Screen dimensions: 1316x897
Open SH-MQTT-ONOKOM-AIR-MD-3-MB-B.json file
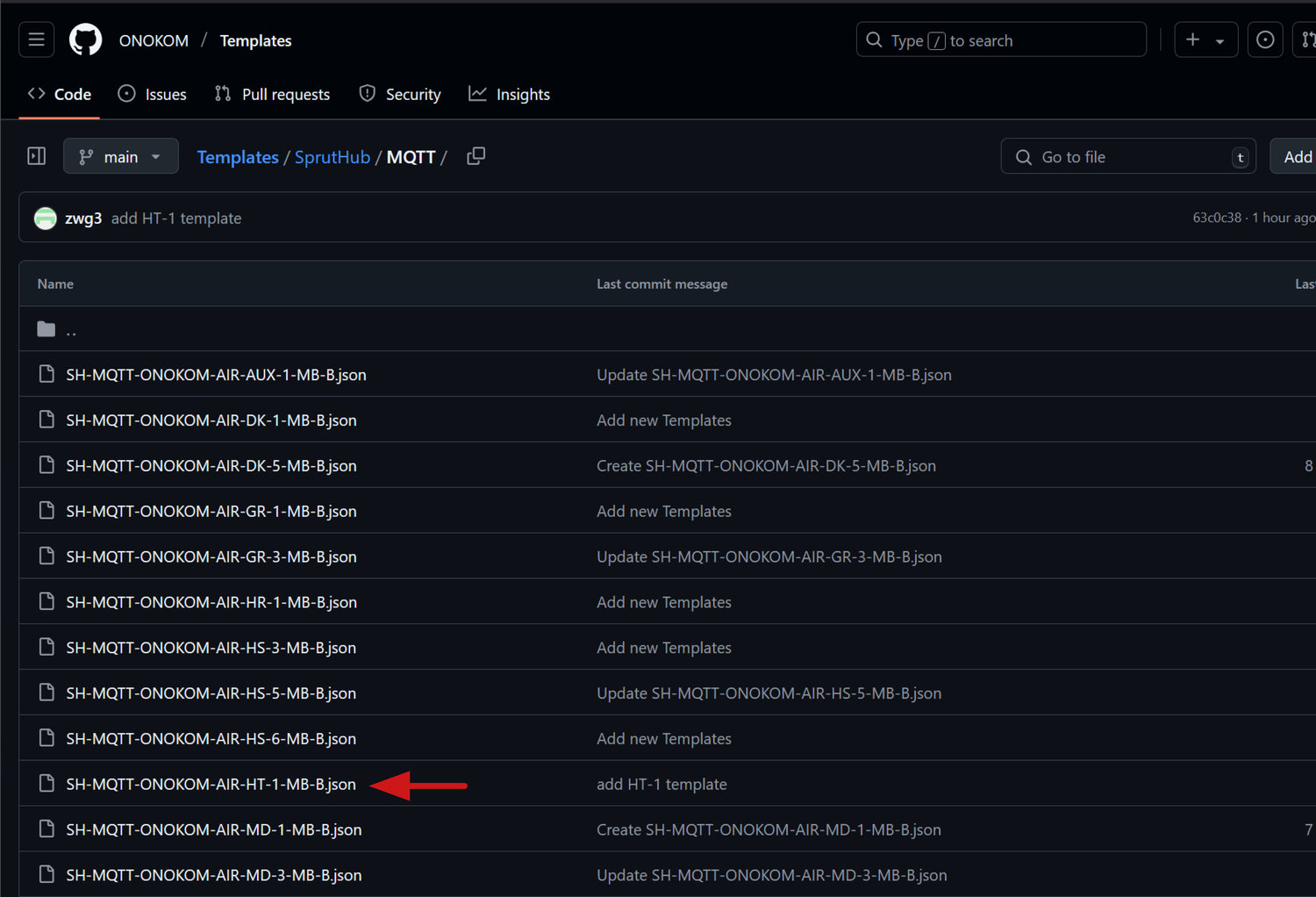214,876
